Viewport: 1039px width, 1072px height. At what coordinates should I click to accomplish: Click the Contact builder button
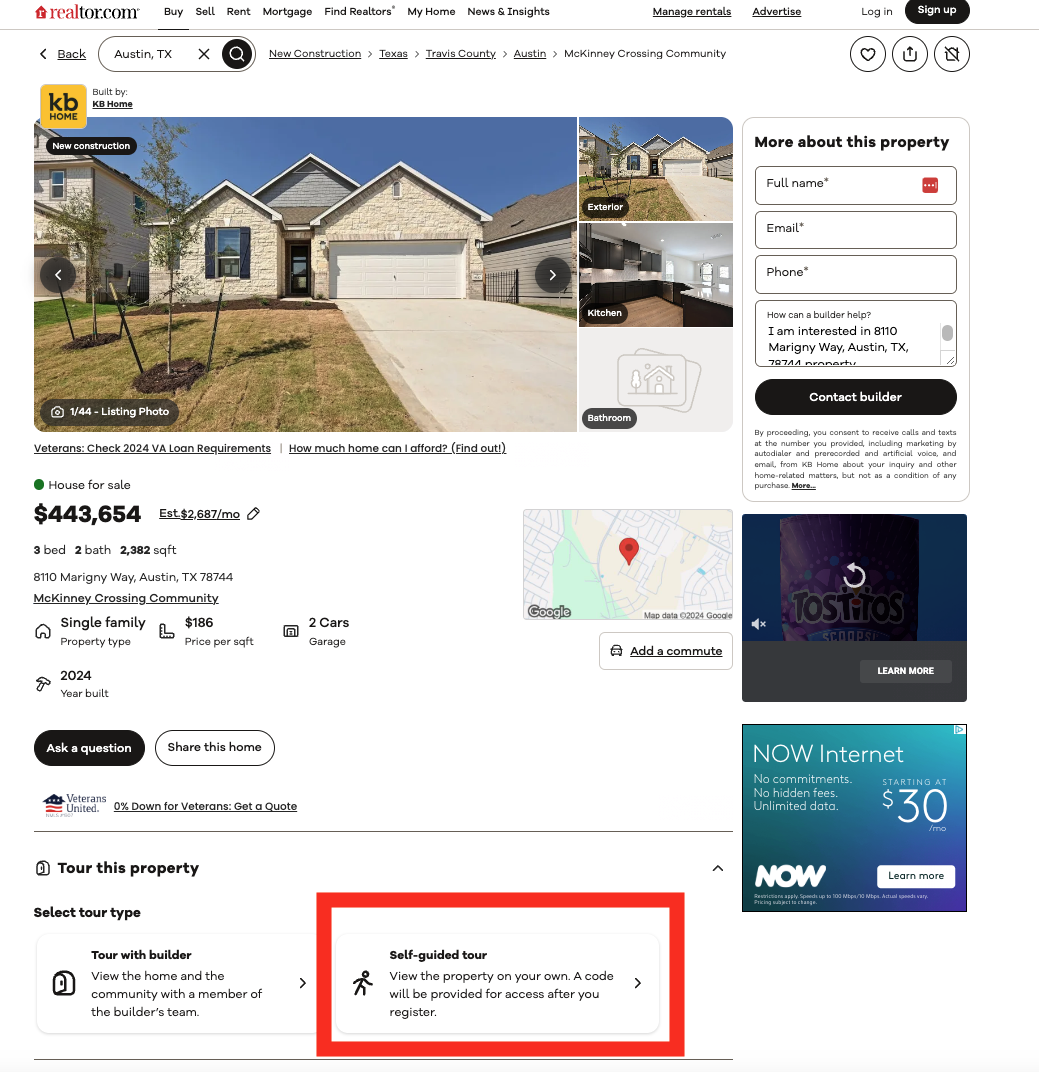point(855,397)
